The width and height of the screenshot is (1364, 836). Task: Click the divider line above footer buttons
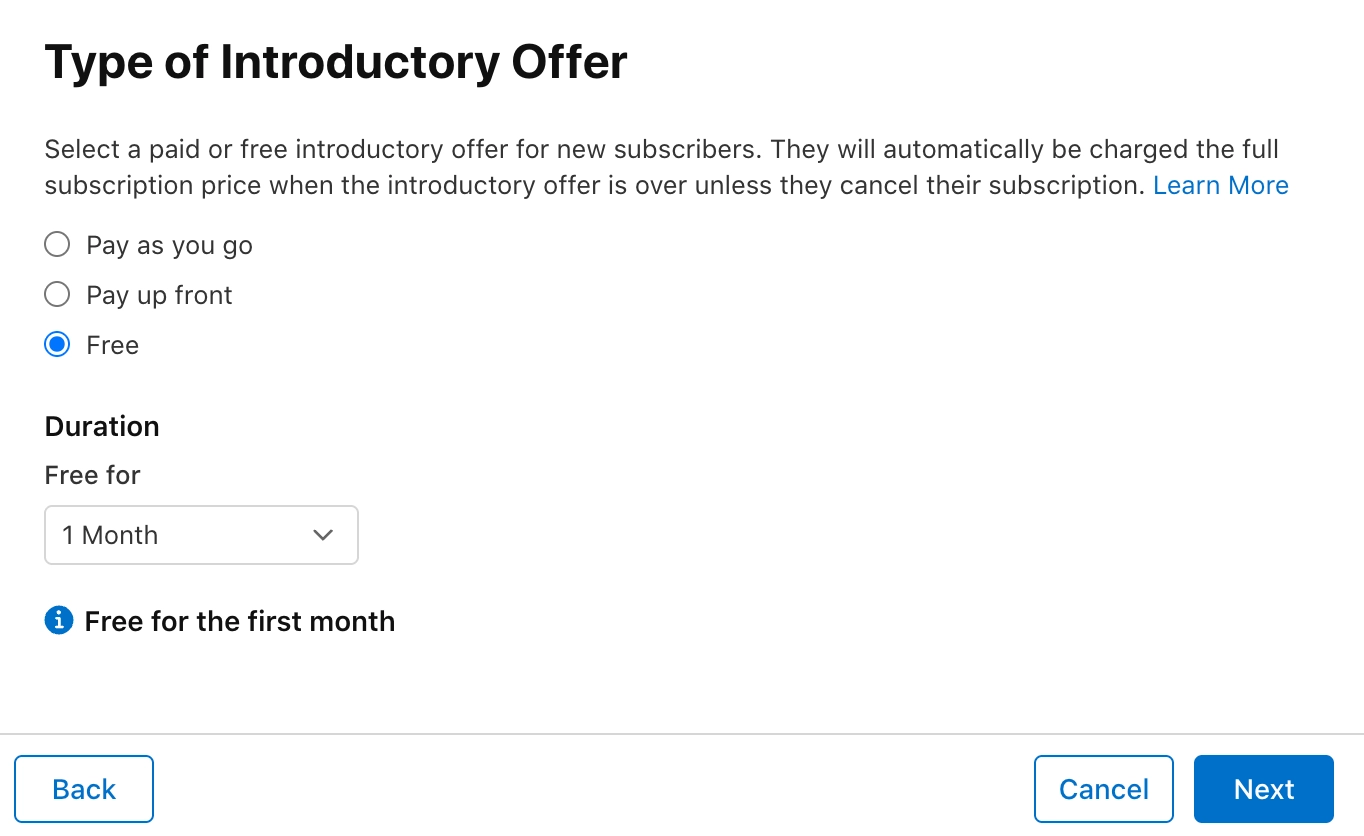click(682, 734)
